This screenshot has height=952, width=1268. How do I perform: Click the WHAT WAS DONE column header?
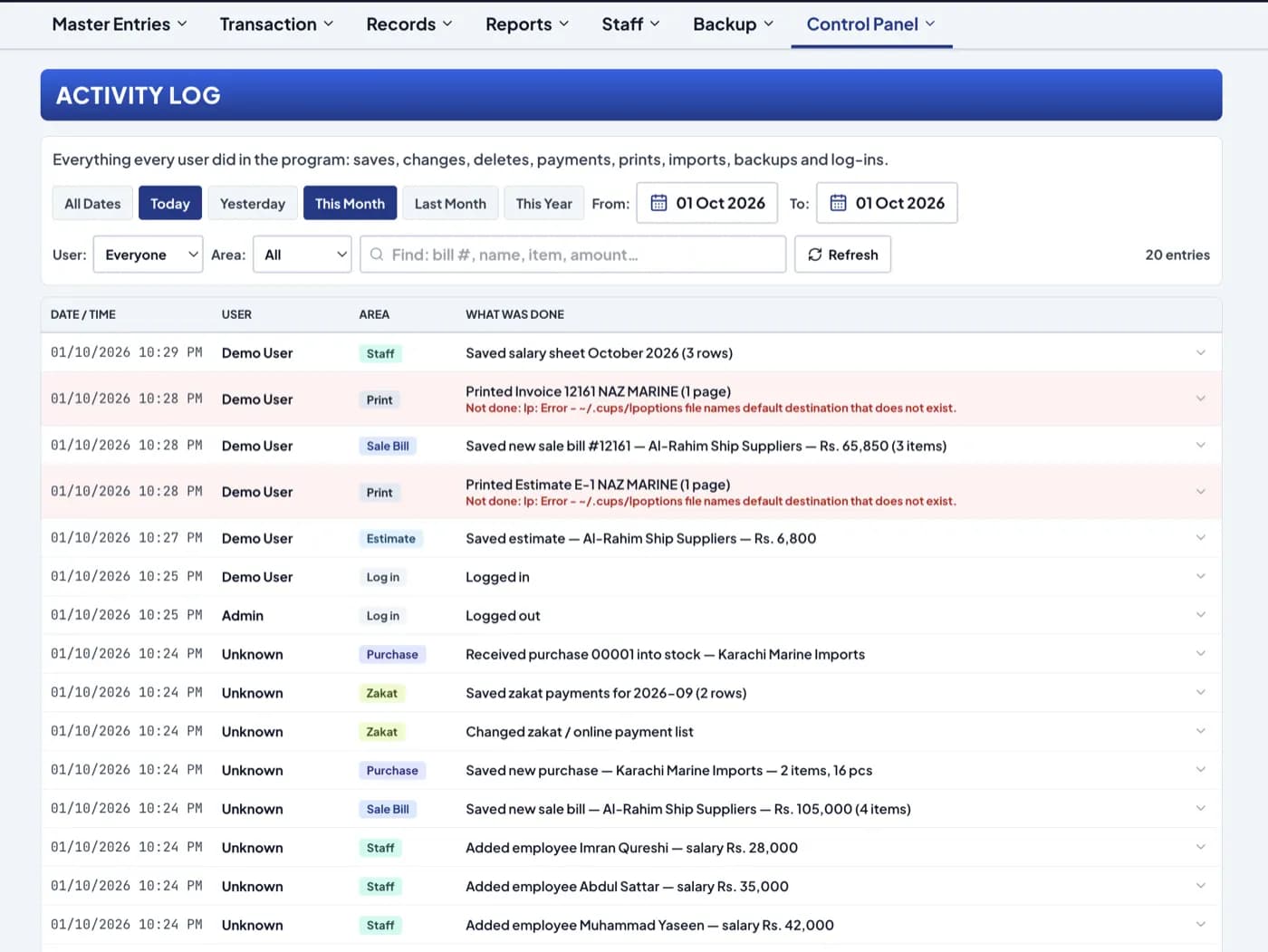(514, 314)
